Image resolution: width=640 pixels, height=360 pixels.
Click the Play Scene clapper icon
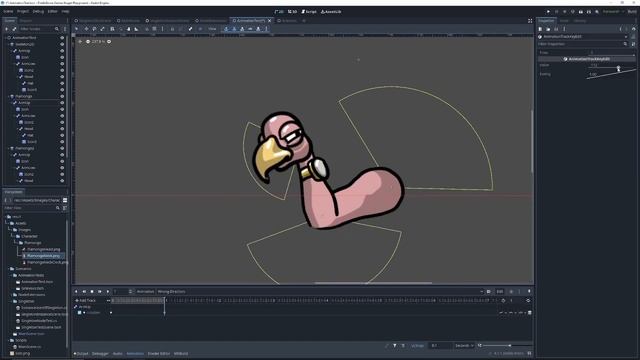coord(581,12)
